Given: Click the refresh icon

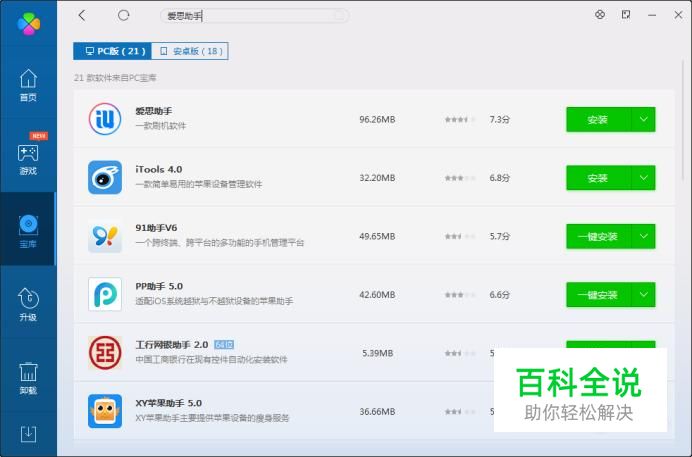Looking at the screenshot, I should pos(124,15).
